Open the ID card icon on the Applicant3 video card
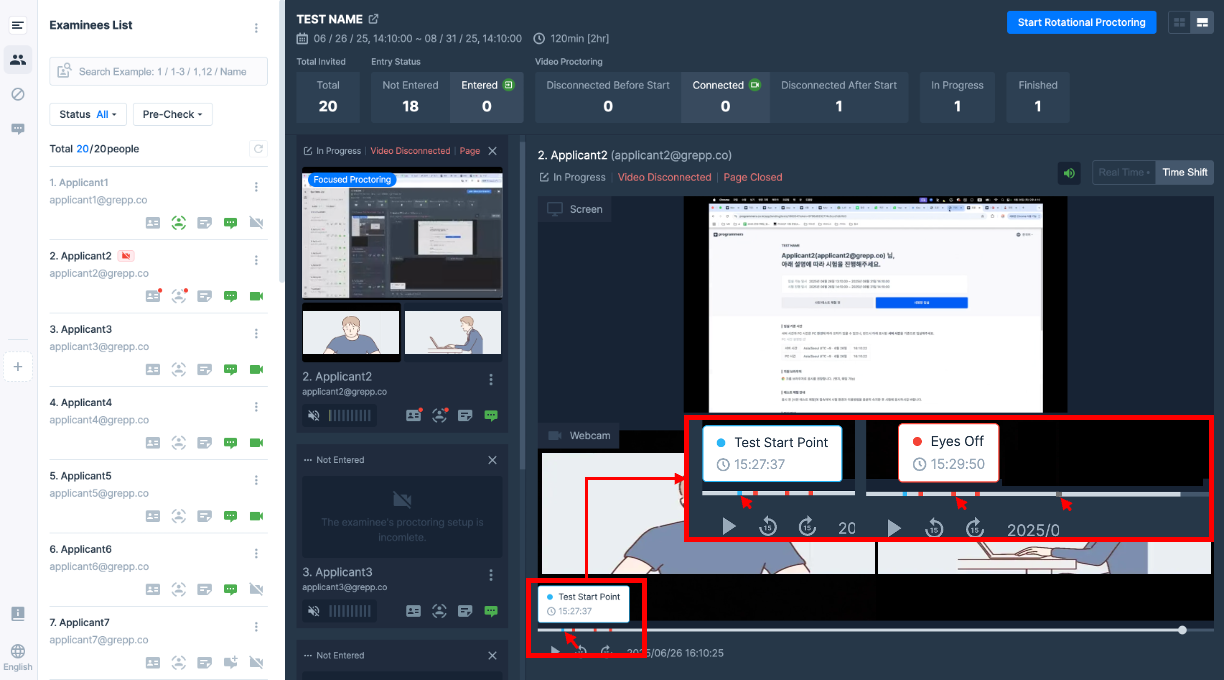1224x680 pixels. coord(413,611)
